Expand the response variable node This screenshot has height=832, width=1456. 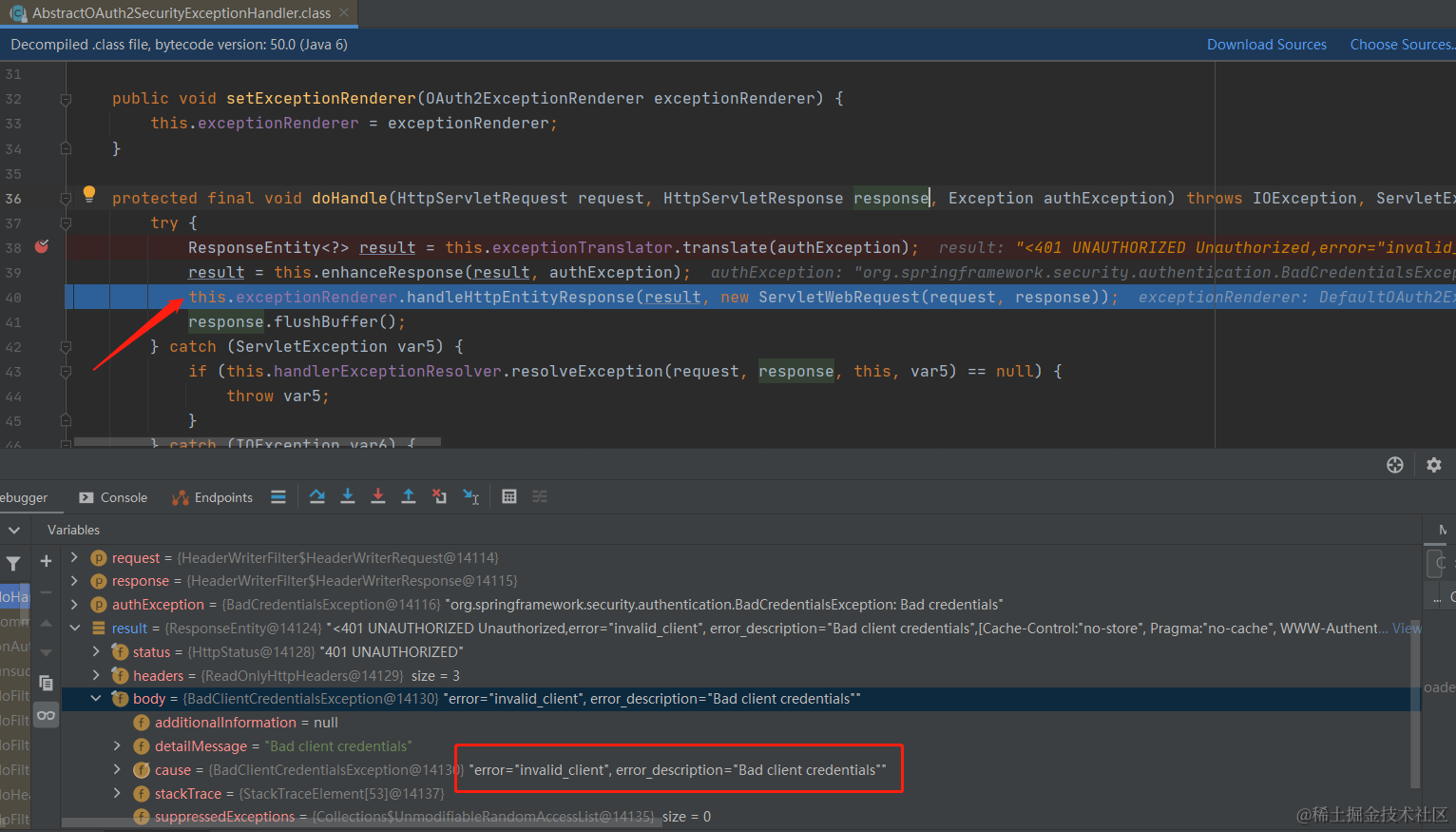tap(74, 580)
